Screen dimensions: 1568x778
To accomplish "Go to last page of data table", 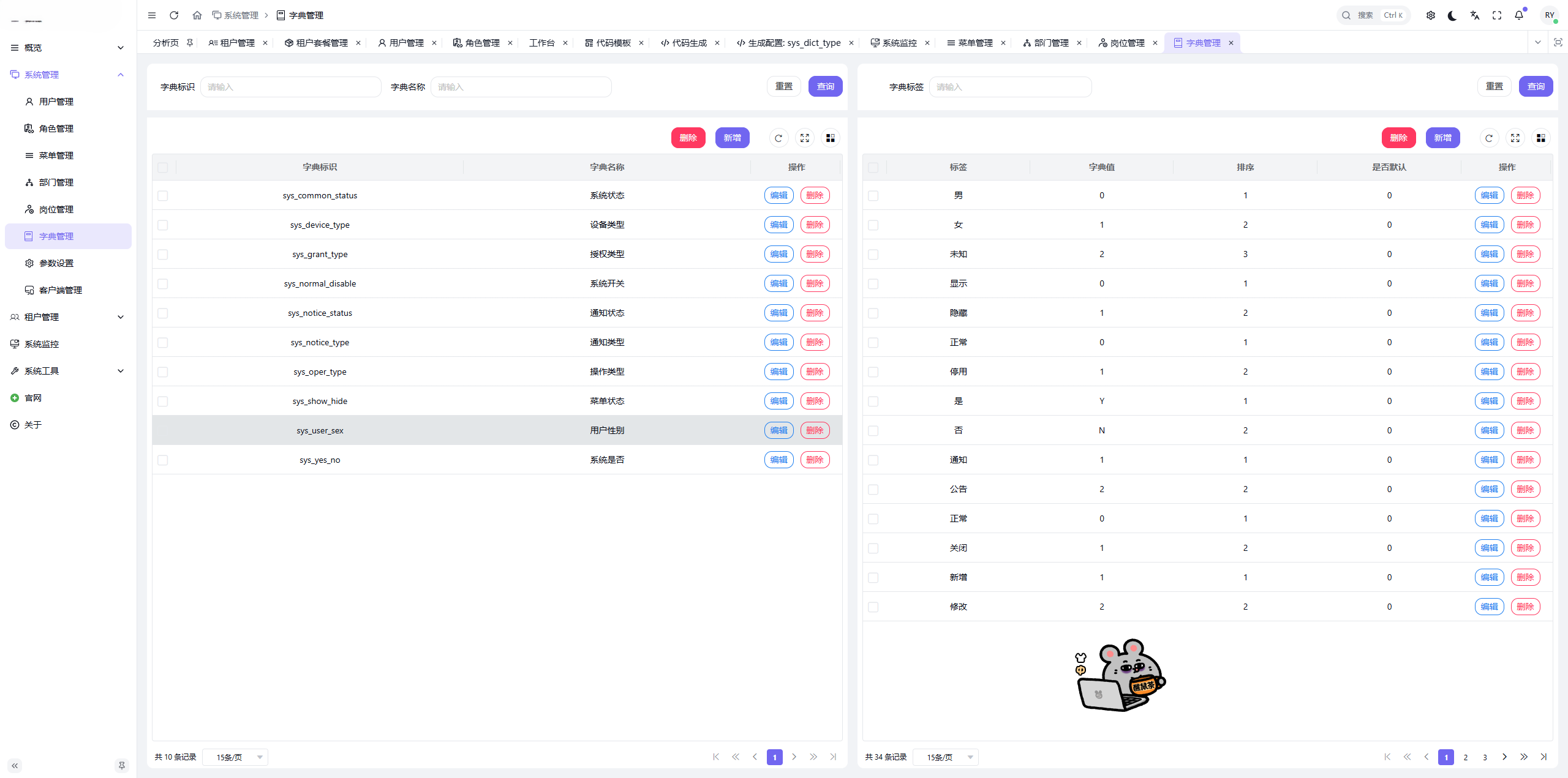I will point(1543,757).
